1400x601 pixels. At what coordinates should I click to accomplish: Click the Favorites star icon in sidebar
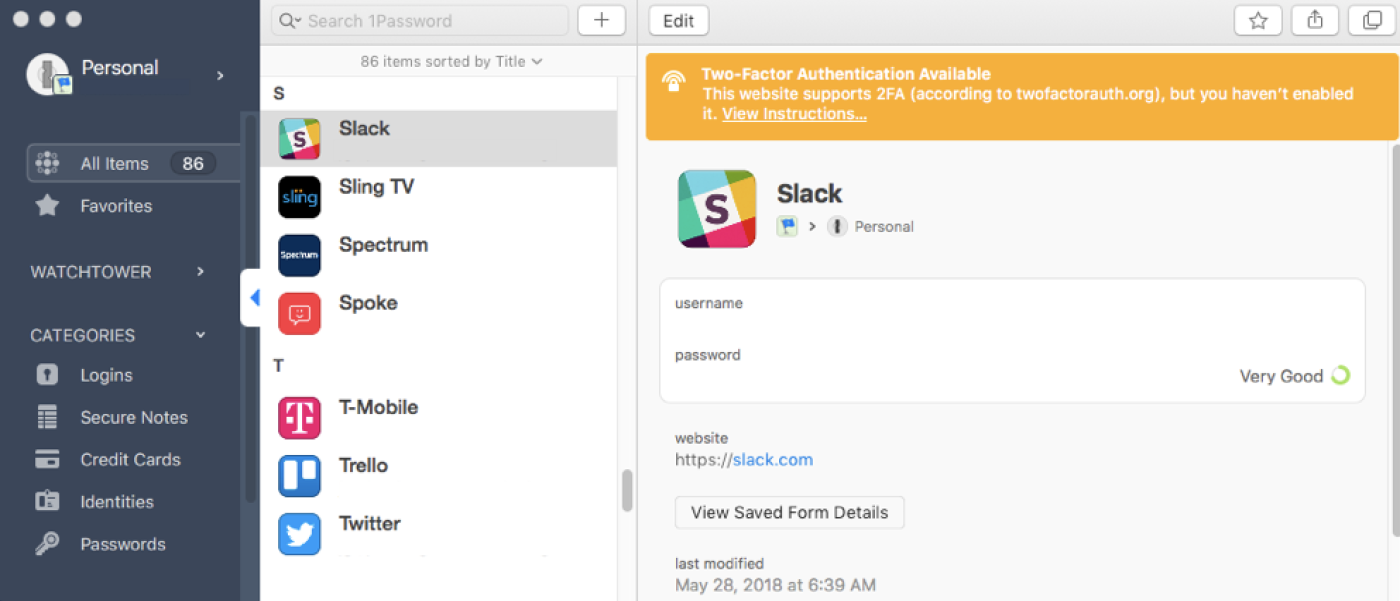pos(47,206)
